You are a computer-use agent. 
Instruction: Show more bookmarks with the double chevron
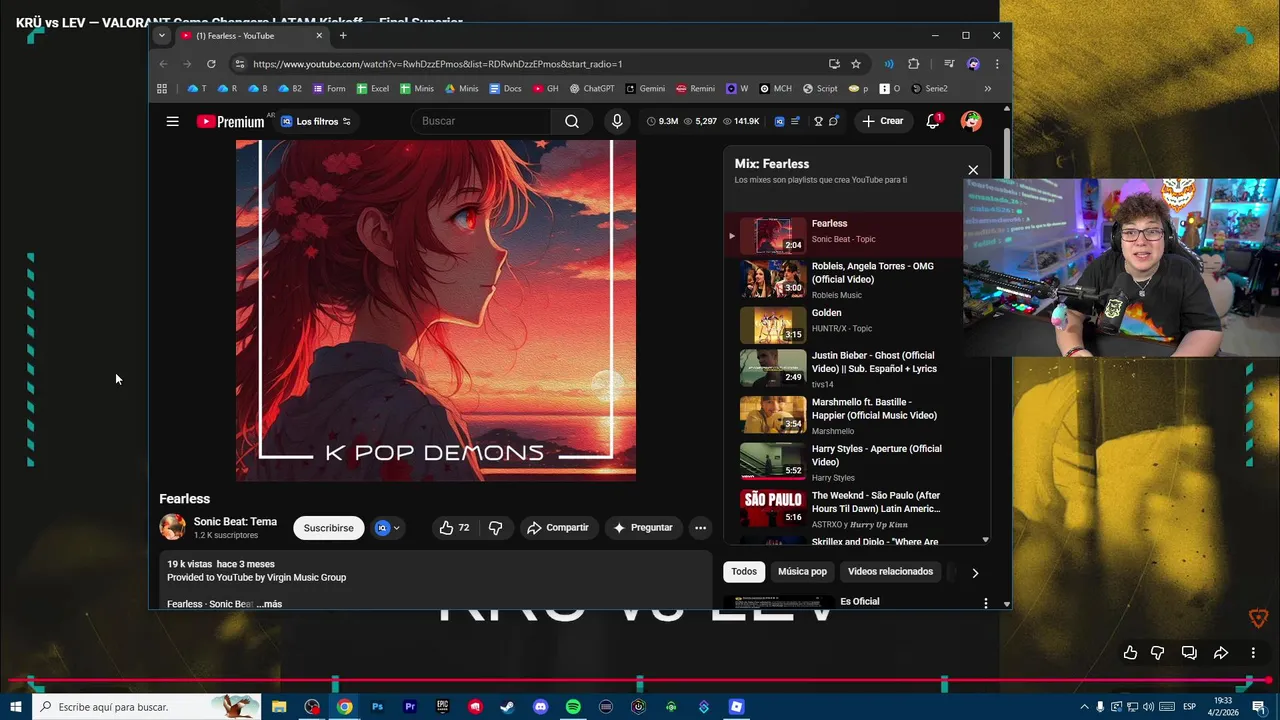(988, 88)
